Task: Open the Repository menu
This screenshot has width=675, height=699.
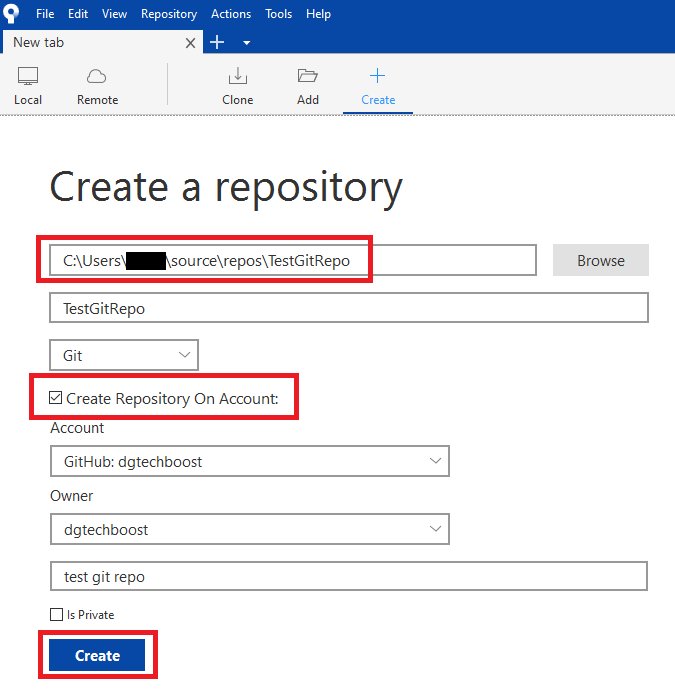Action: pyautogui.click(x=169, y=14)
